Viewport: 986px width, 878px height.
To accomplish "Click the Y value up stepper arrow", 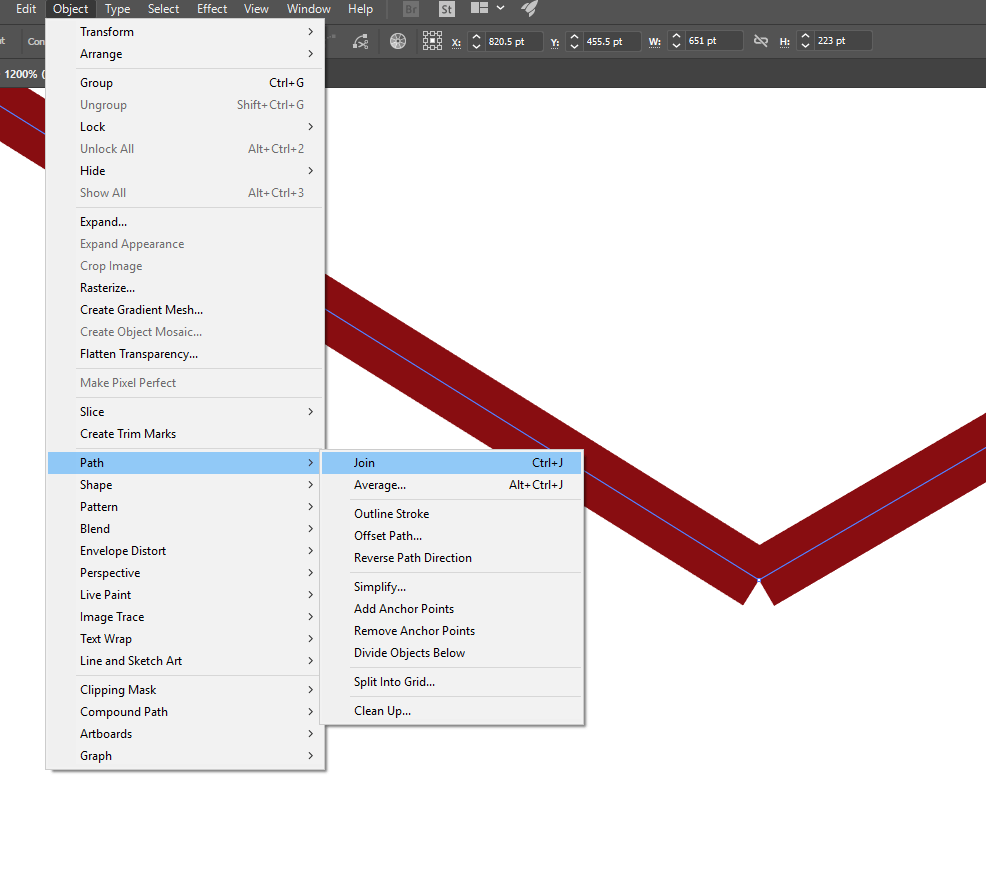I will [573, 37].
